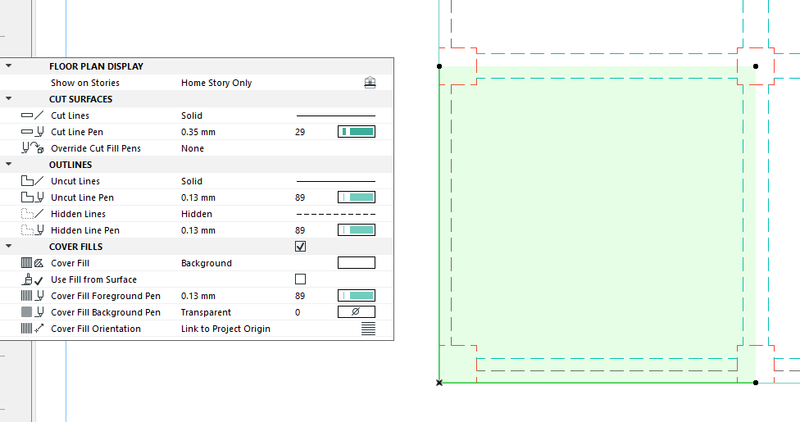Collapse the CUT SURFACES section
This screenshot has width=800, height=422.
(9, 98)
